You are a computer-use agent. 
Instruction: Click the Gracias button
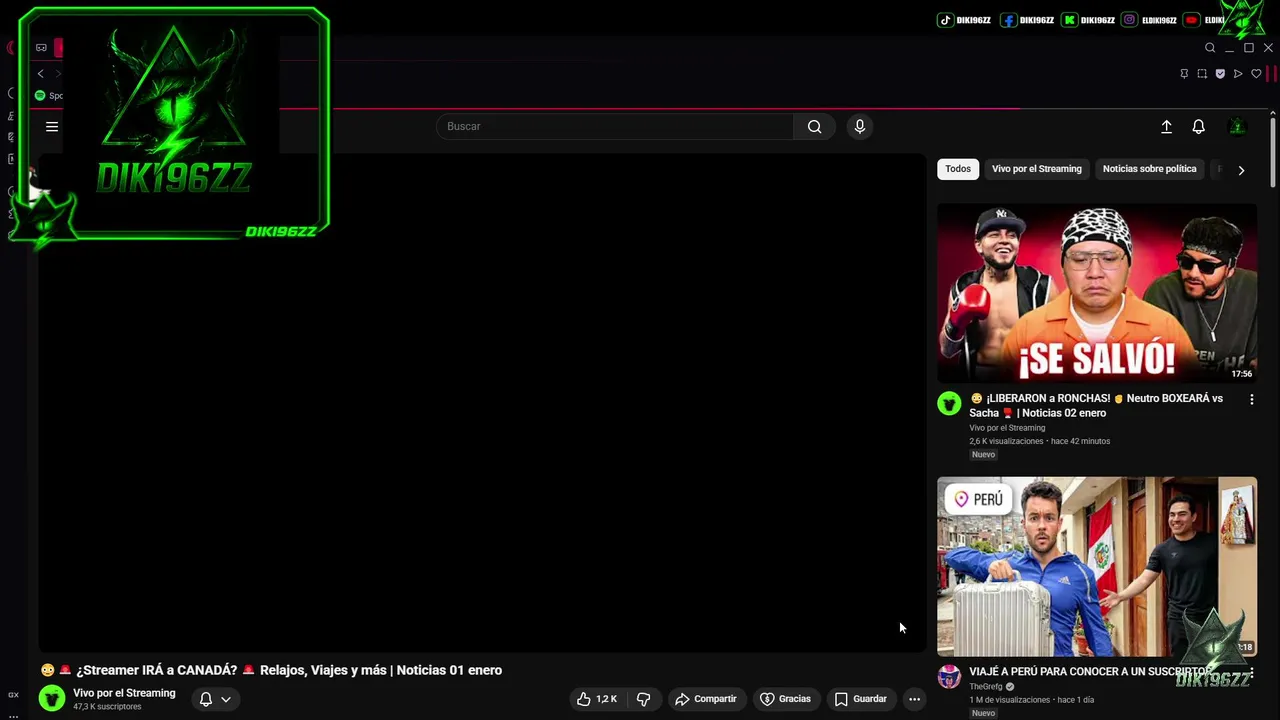tap(786, 699)
